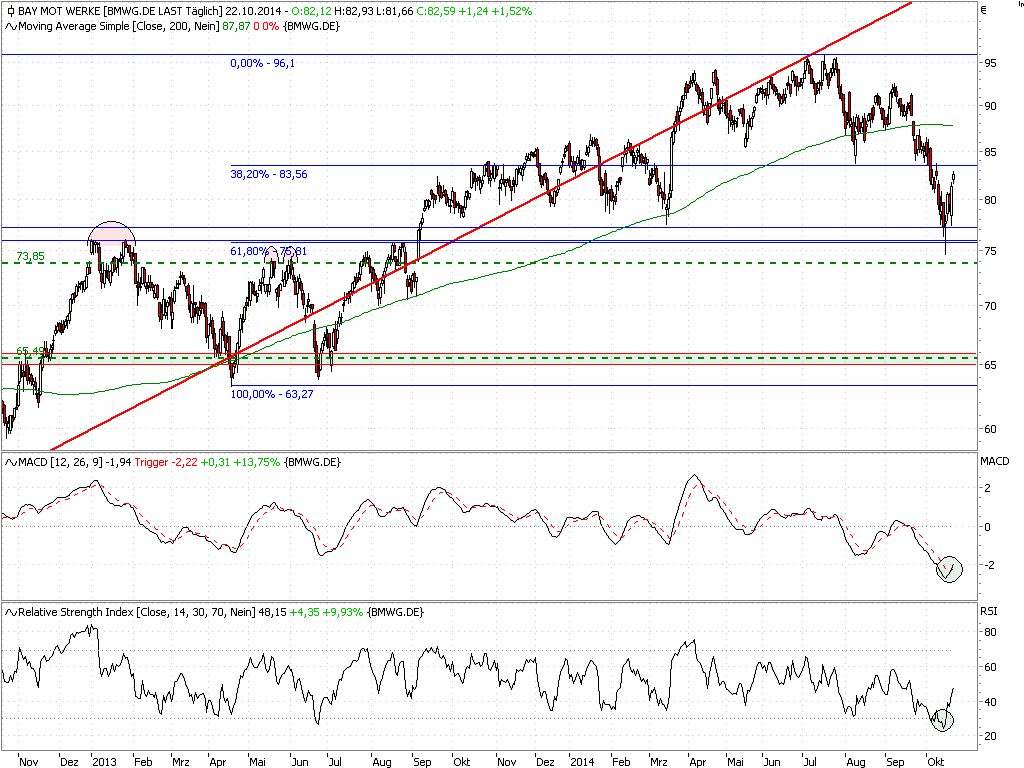Select the Fibonacci label 38,20% - 83,56
Viewport: 1024px width, 768px height.
[x=268, y=174]
